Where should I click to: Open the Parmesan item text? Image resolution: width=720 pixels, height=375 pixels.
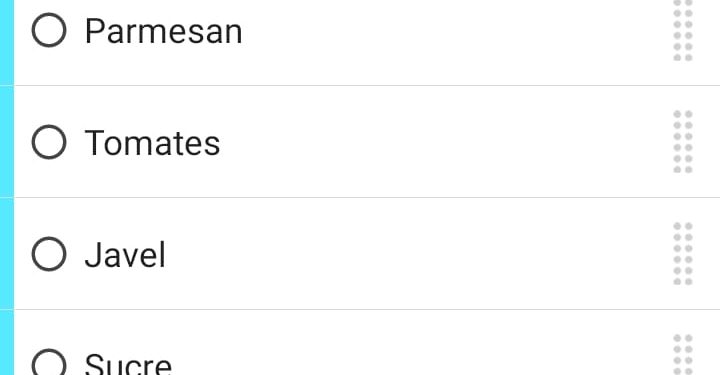point(163,31)
